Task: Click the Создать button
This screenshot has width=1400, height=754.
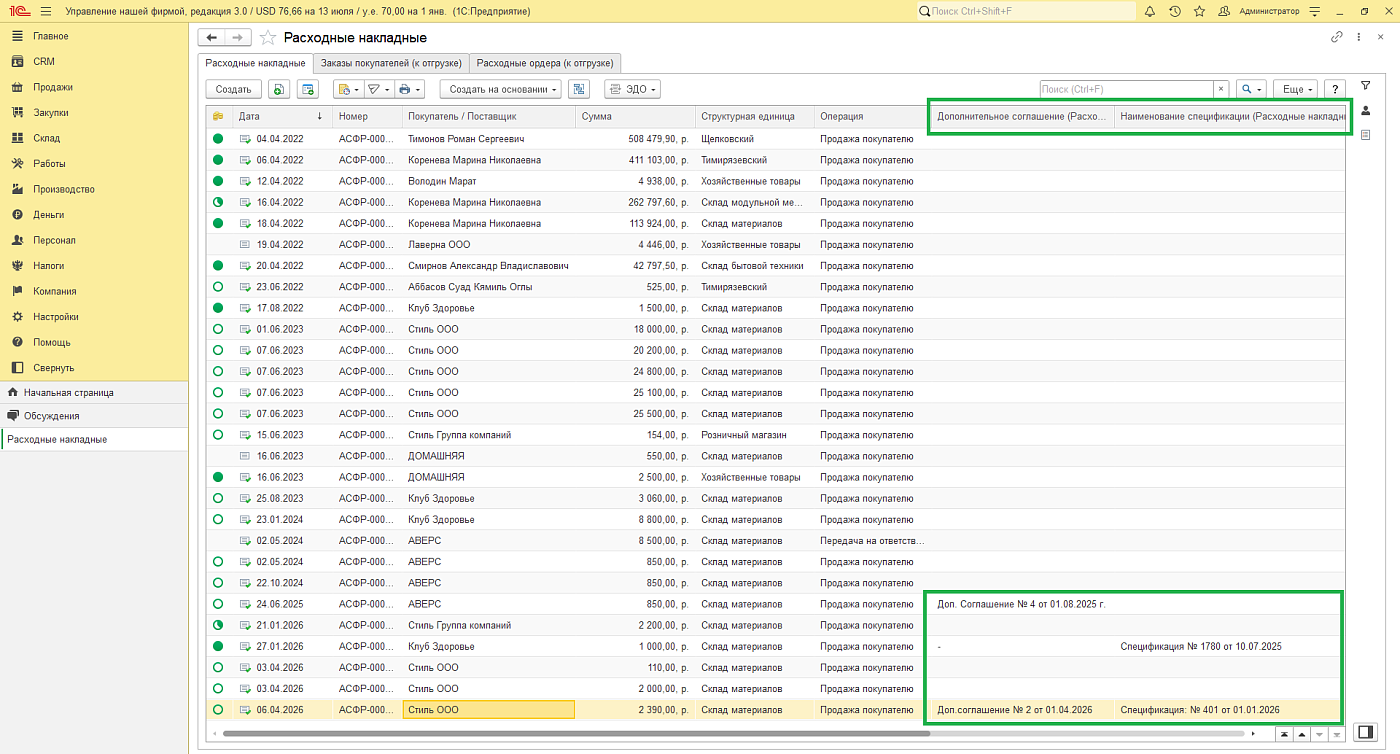Action: coord(233,89)
